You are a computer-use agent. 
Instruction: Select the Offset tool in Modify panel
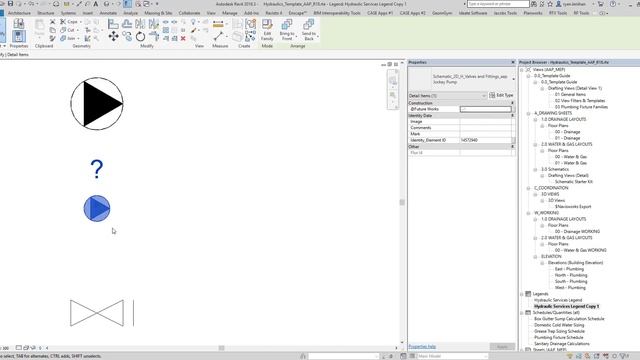point(127,24)
